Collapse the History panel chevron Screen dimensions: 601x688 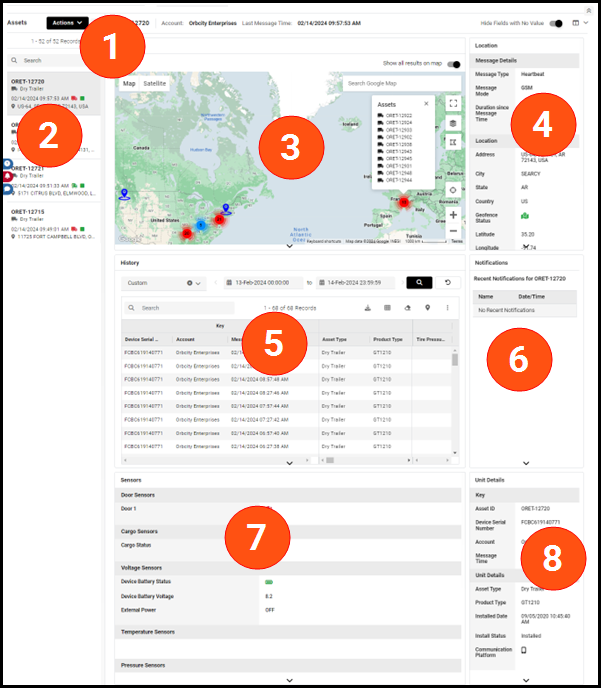(x=289, y=463)
